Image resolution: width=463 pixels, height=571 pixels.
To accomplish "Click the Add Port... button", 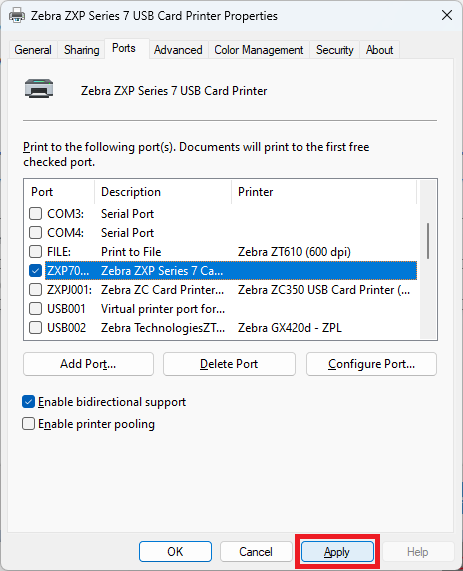I will pyautogui.click(x=88, y=364).
